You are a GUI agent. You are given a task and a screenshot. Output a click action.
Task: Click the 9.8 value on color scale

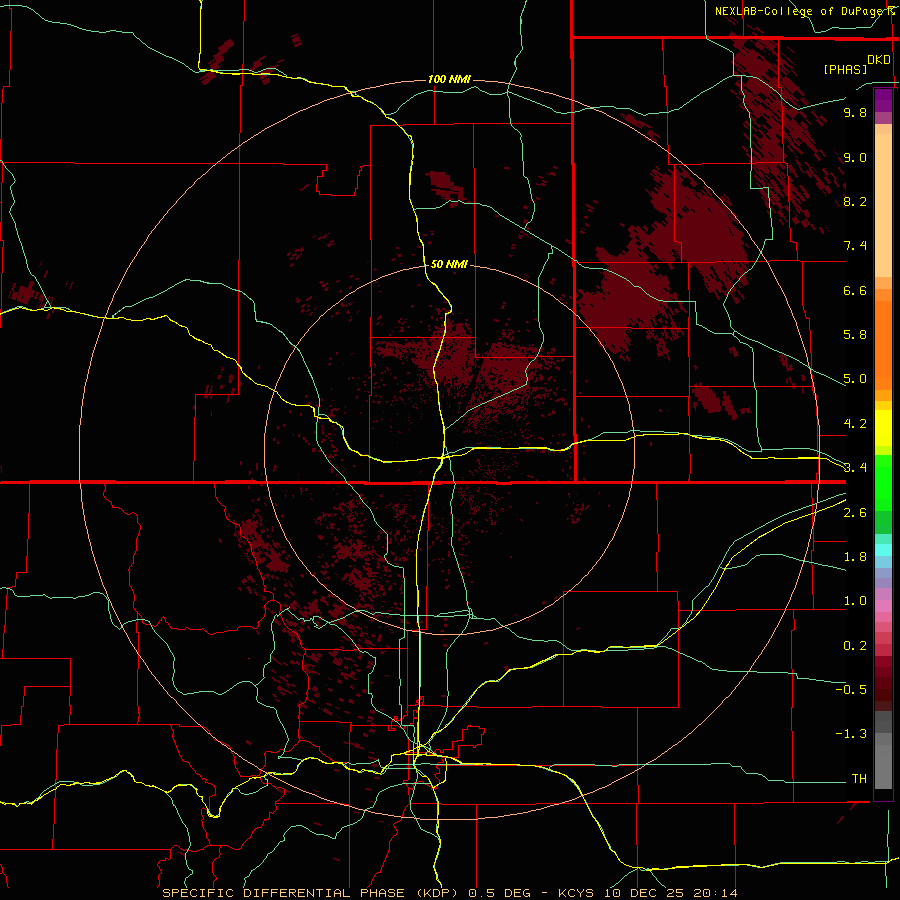pos(855,112)
